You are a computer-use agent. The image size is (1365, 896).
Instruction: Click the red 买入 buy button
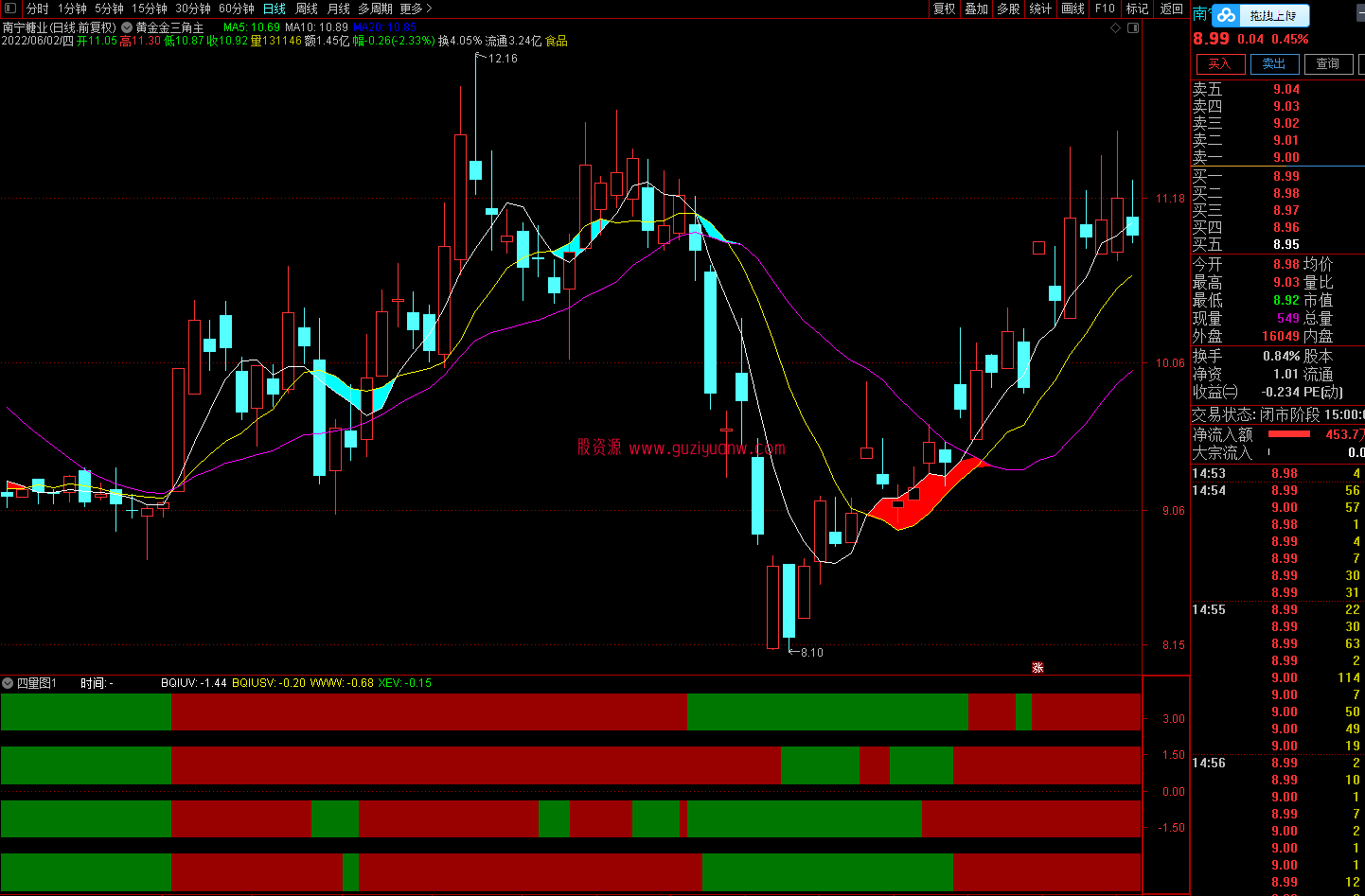[x=1219, y=63]
